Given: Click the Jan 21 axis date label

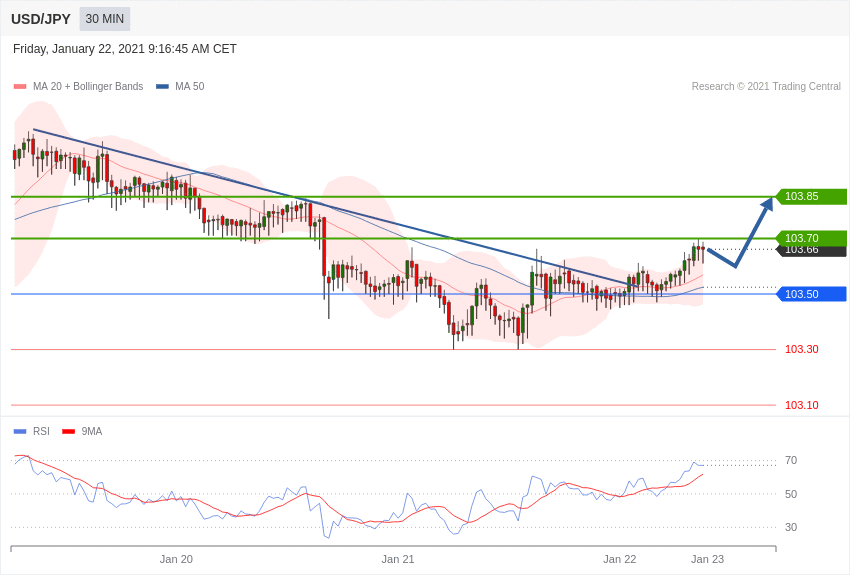Looking at the screenshot, I should [x=398, y=559].
